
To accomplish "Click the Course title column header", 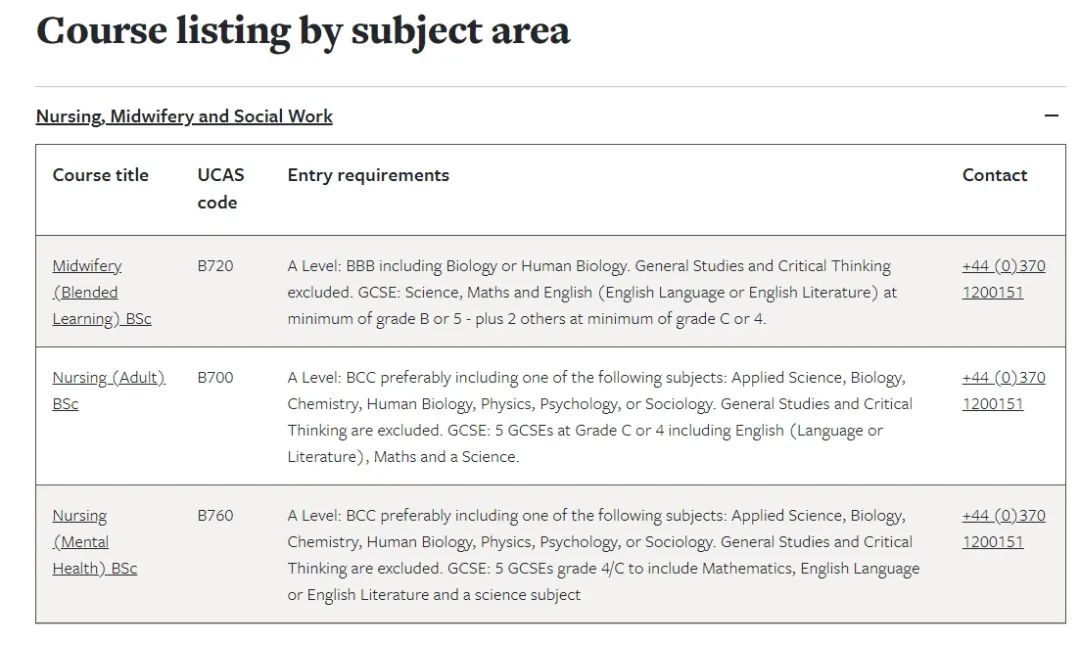I will pos(101,175).
